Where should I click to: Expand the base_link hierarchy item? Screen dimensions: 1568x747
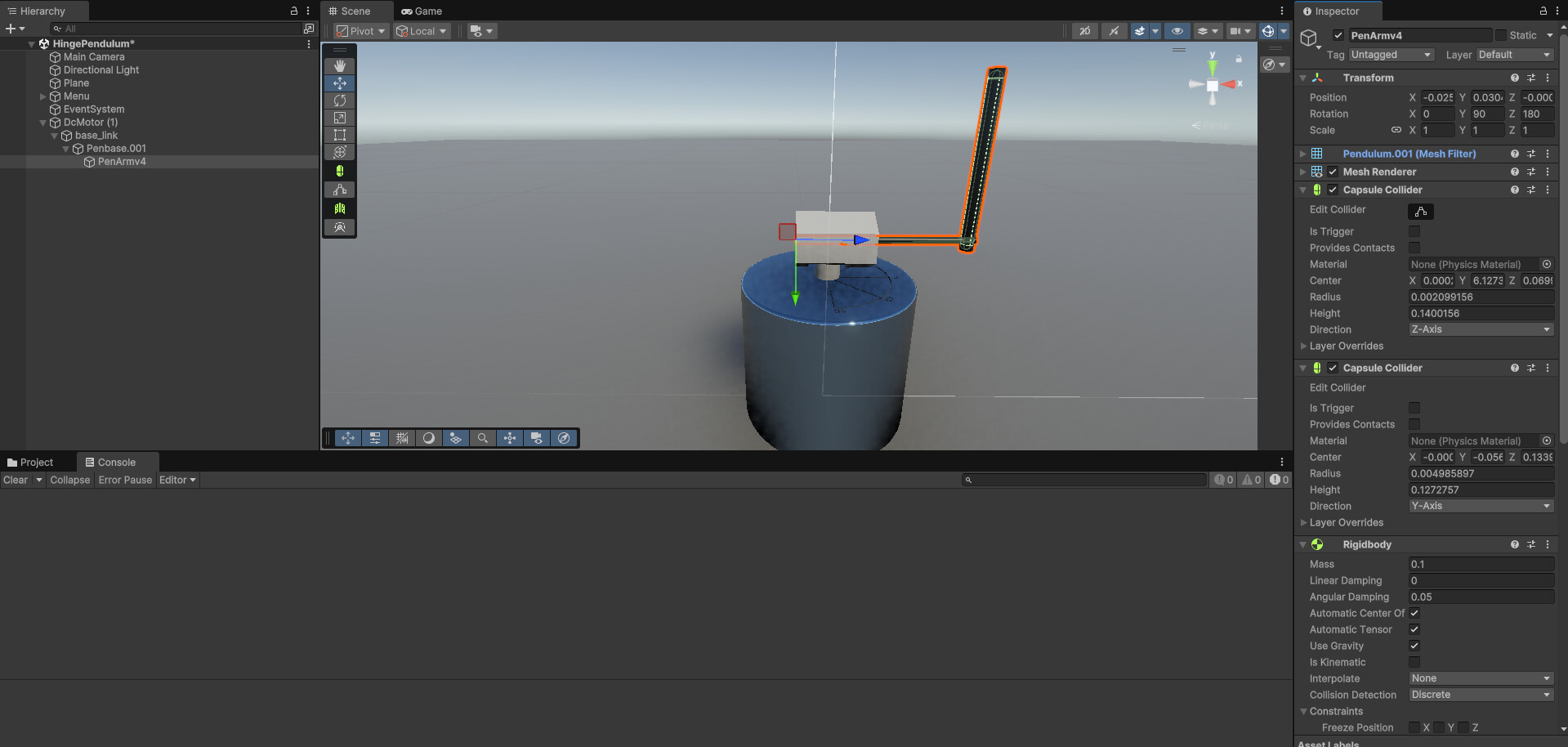pos(54,135)
